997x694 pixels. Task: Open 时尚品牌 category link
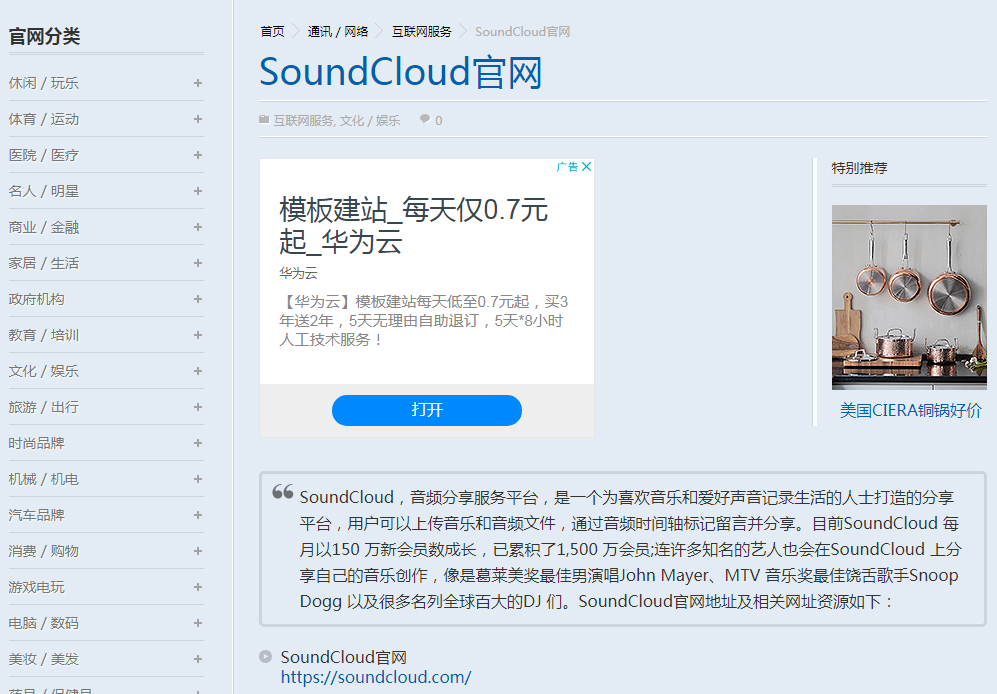click(x=37, y=443)
